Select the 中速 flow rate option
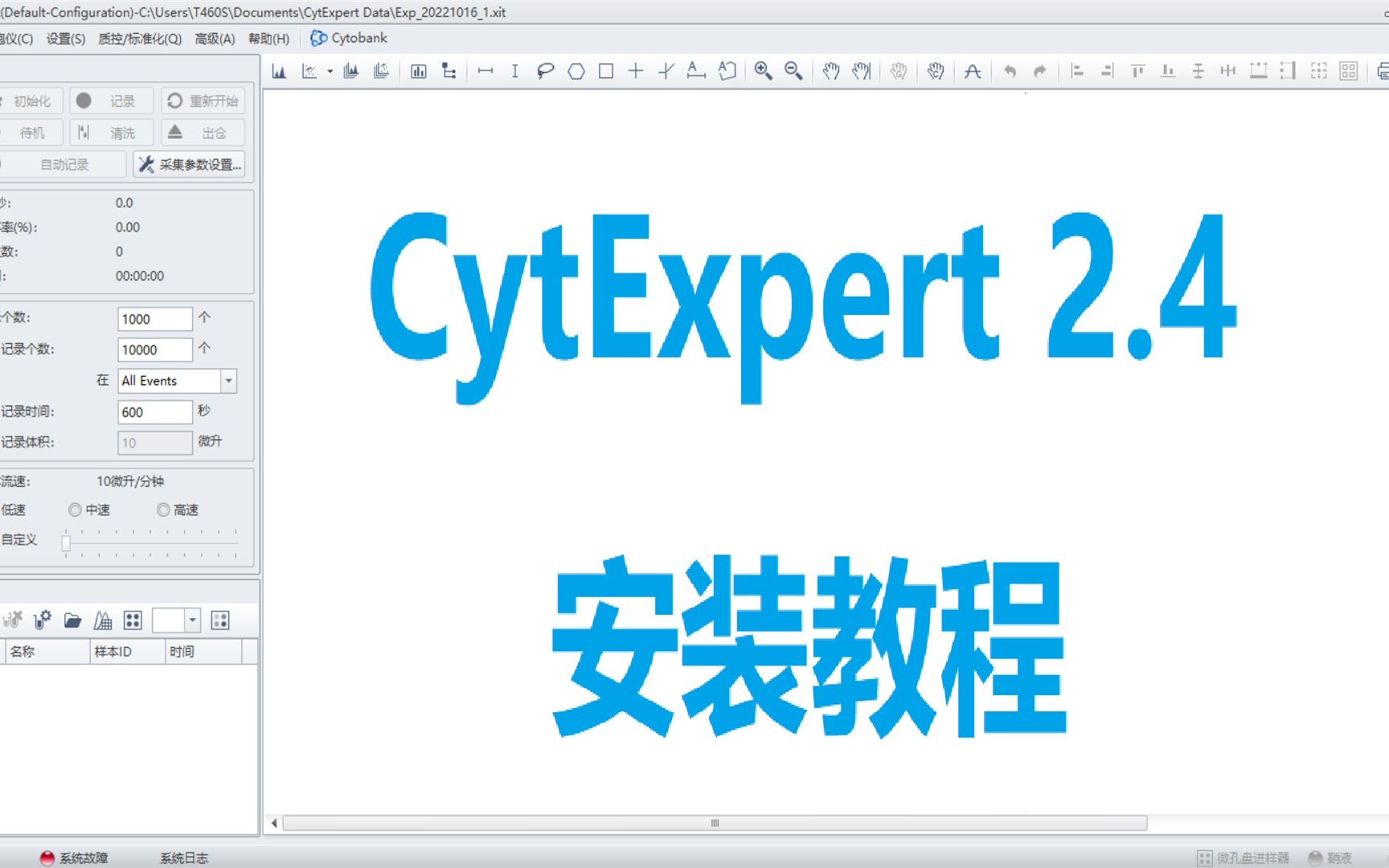This screenshot has height=868, width=1389. 75,510
